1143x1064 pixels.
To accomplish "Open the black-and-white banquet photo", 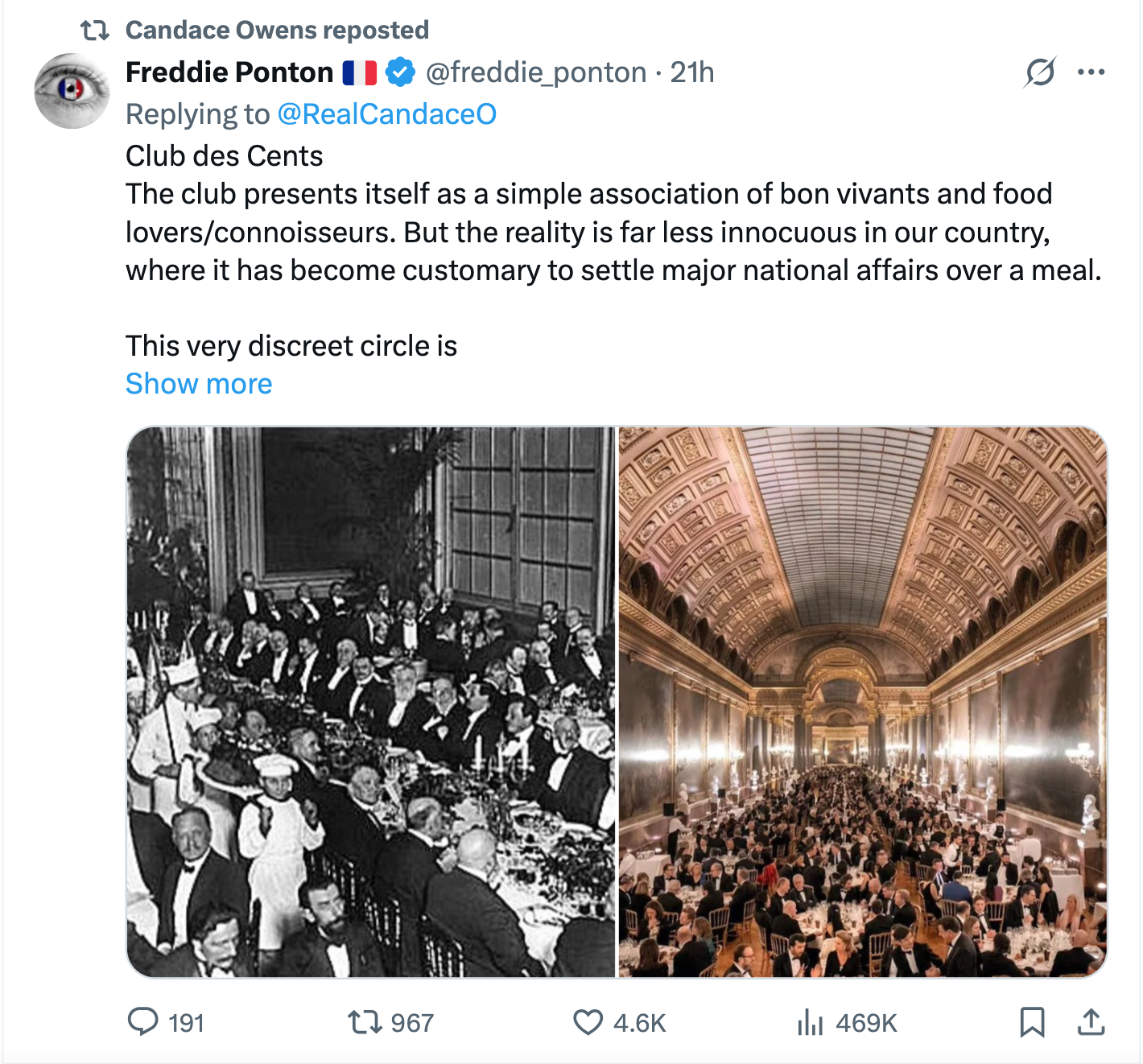I will [371, 702].
